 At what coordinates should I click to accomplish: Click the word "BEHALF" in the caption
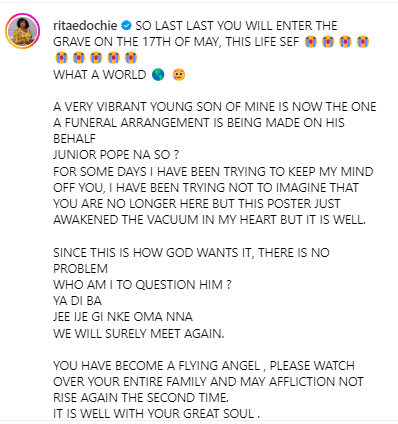pos(75,139)
